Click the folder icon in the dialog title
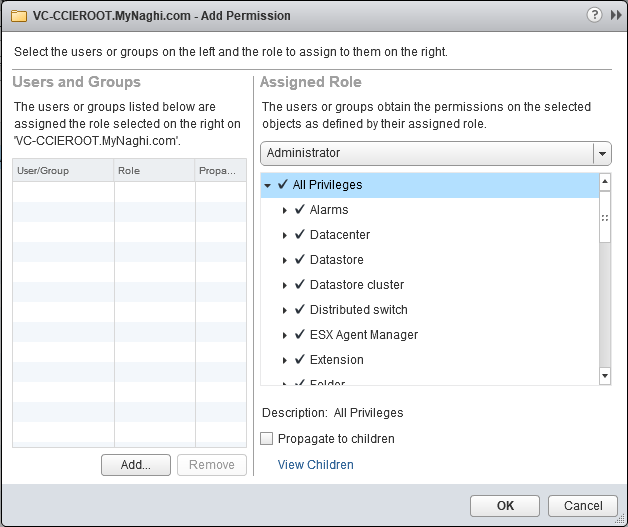The image size is (628, 527). [18, 16]
